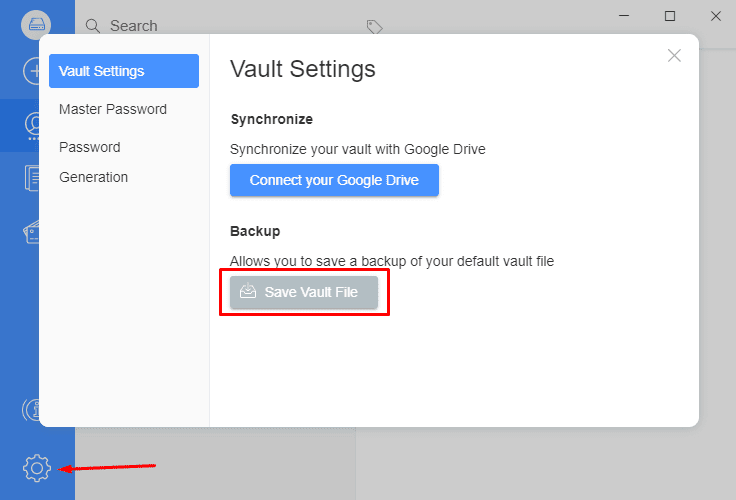Screen dimensions: 736x500
Task: Open the wallet cards sidebar icon
Action: point(31,233)
